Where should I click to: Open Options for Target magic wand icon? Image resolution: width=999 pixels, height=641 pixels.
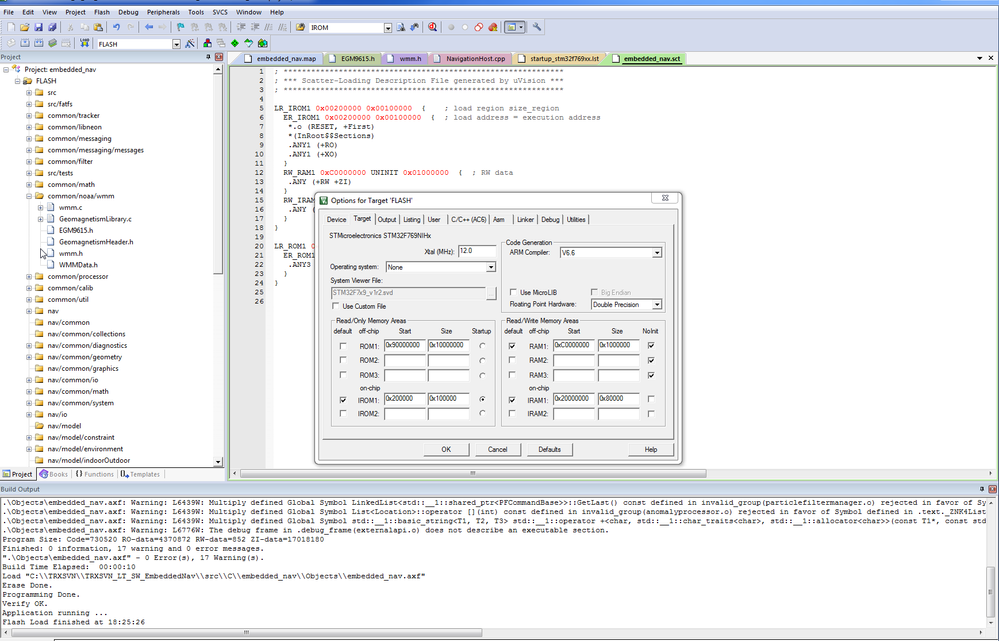190,43
